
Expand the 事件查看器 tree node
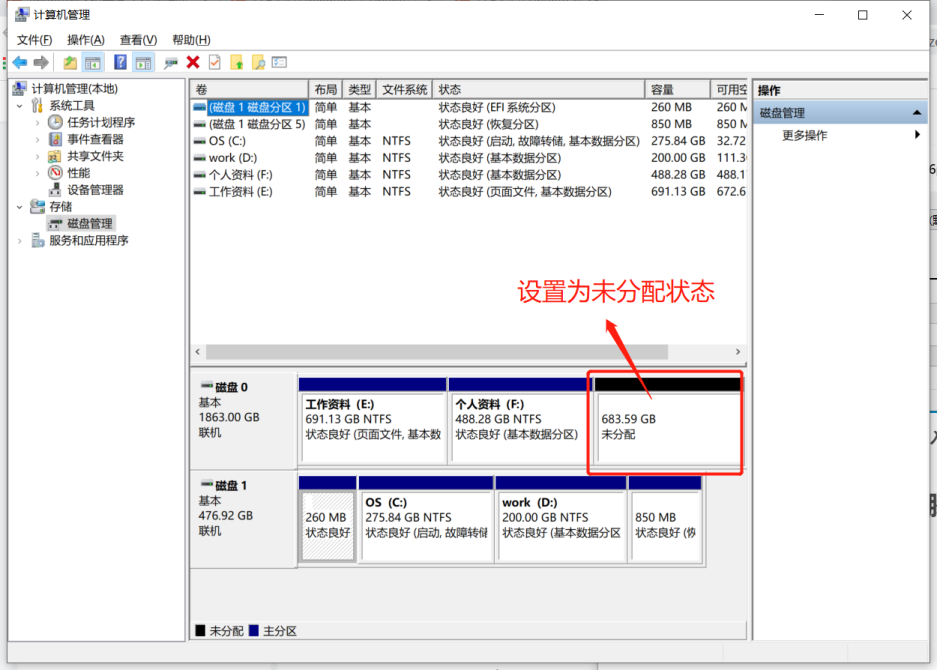click(x=37, y=139)
